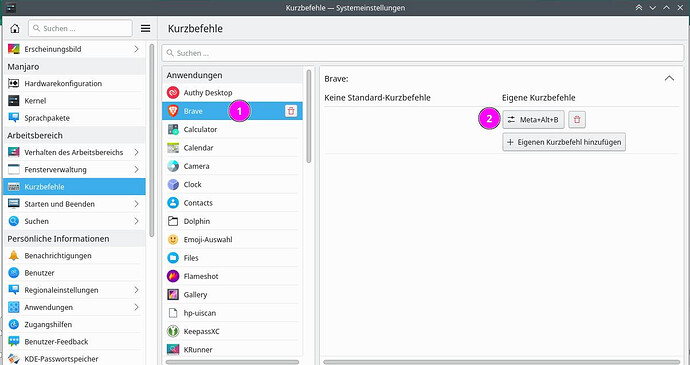
Task: Click the 'Sprachpakete' sidebar text
Action: [x=47, y=118]
